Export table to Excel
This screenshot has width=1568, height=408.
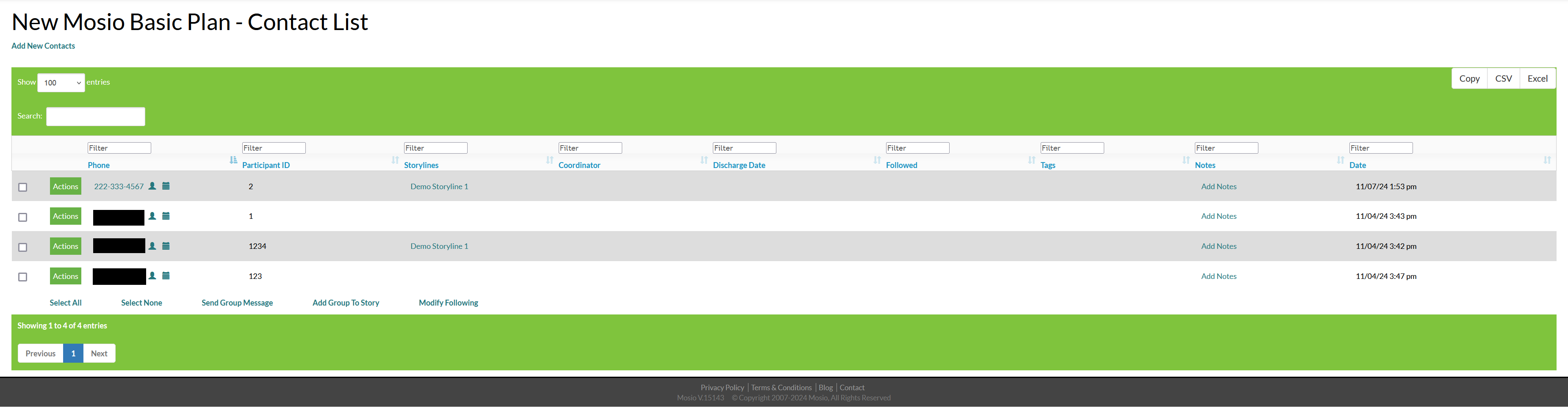[x=1537, y=79]
